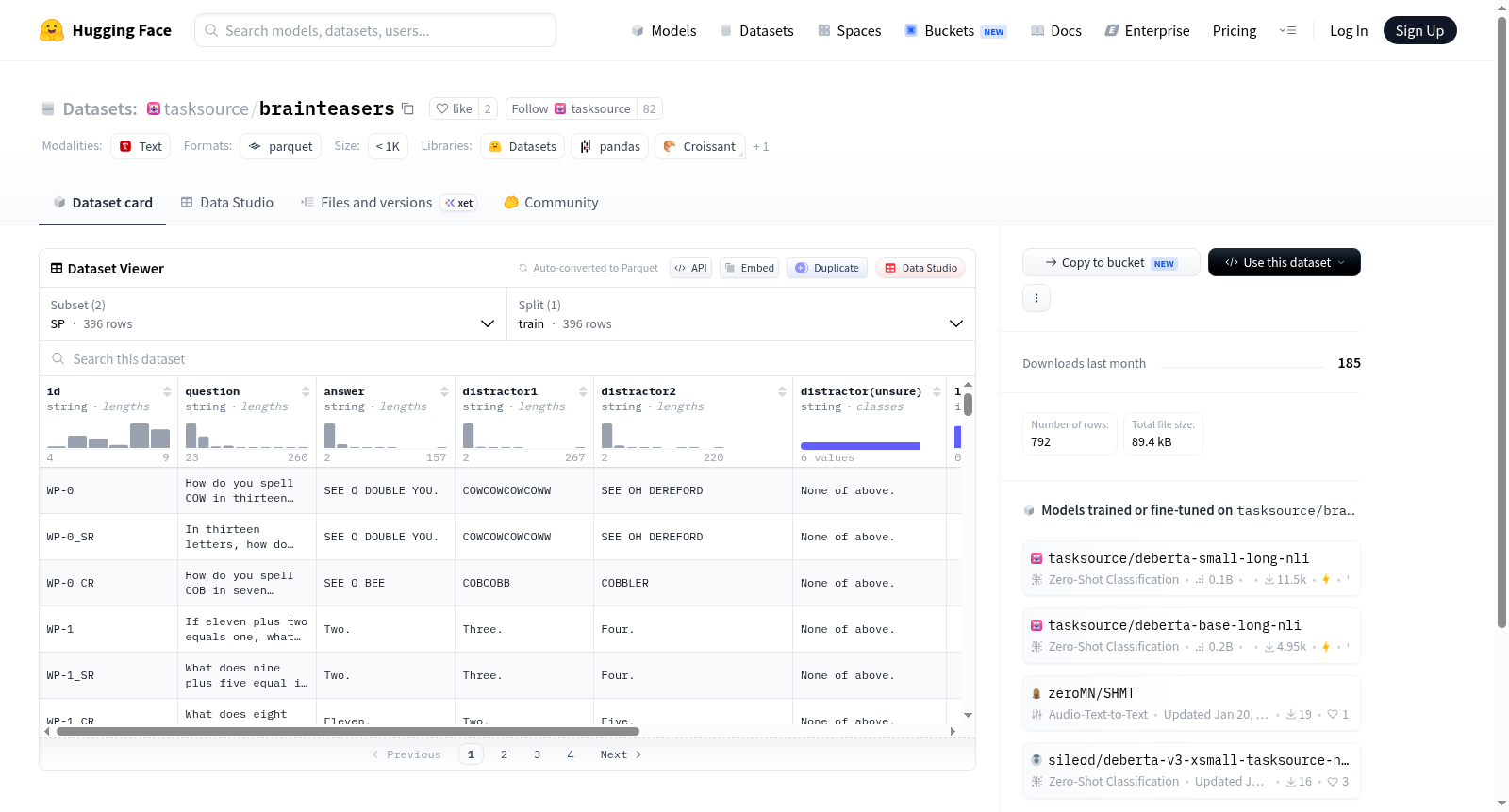Open the Files and versions tab
This screenshot has width=1509, height=812.
coord(389,203)
